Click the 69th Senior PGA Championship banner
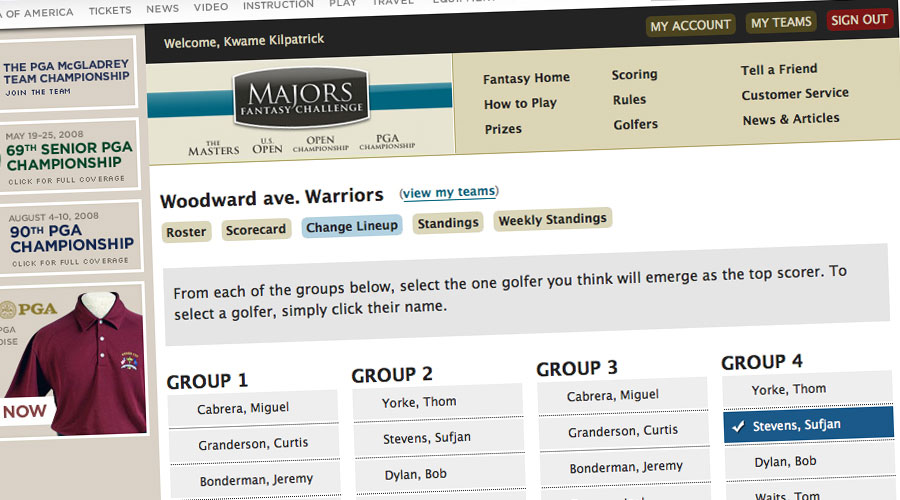The image size is (900, 500). coord(68,156)
